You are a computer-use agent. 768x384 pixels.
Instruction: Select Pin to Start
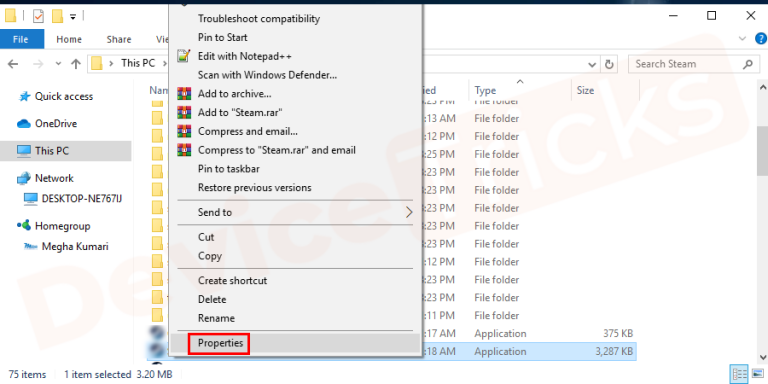point(222,37)
